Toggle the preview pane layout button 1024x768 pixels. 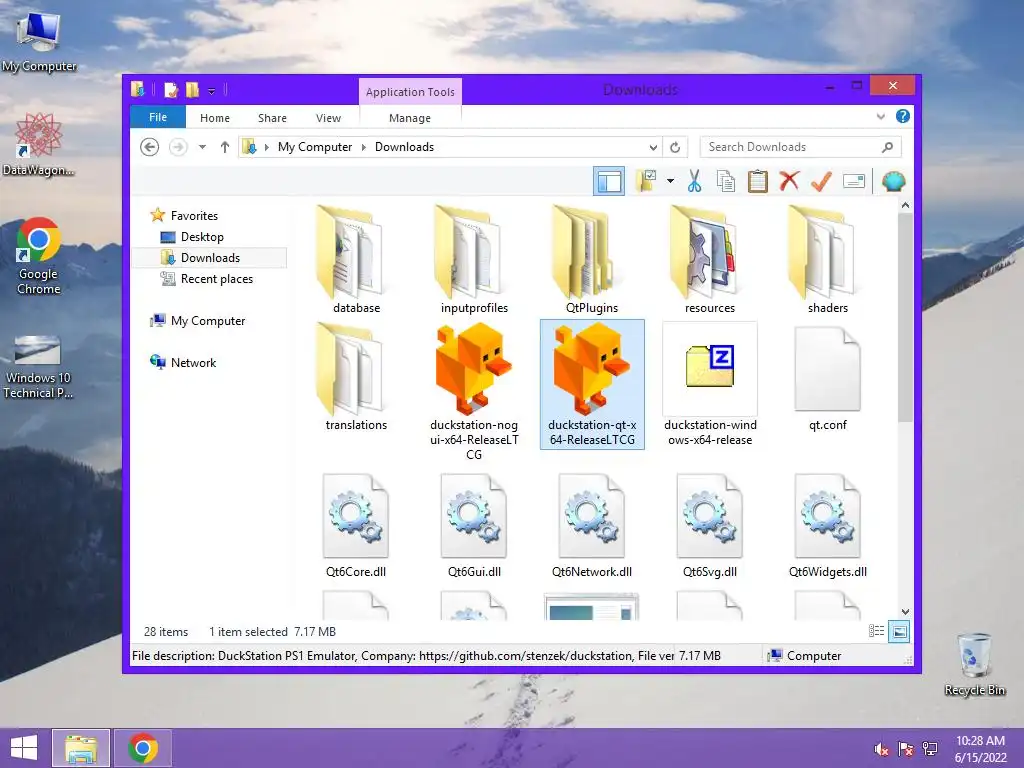(609, 181)
